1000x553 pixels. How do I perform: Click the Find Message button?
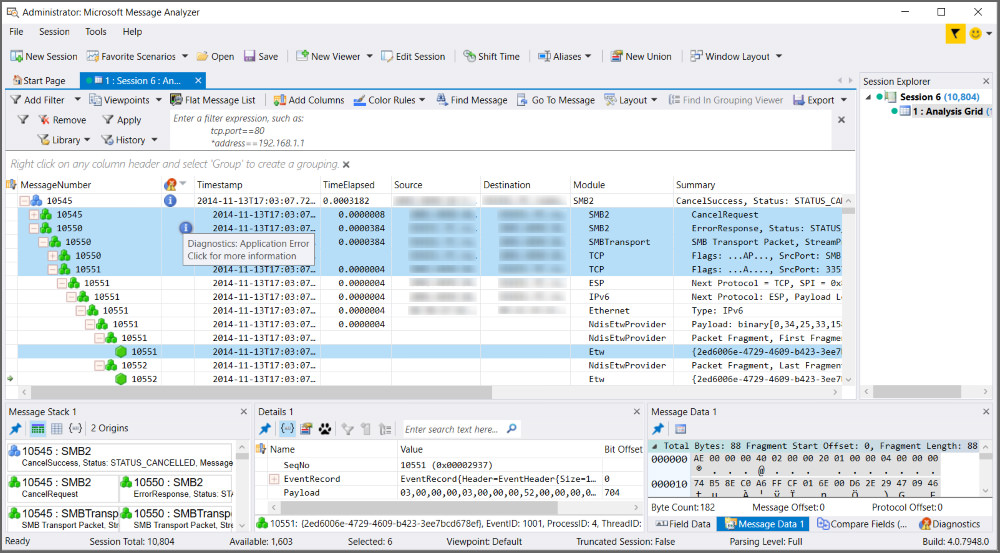(472, 100)
